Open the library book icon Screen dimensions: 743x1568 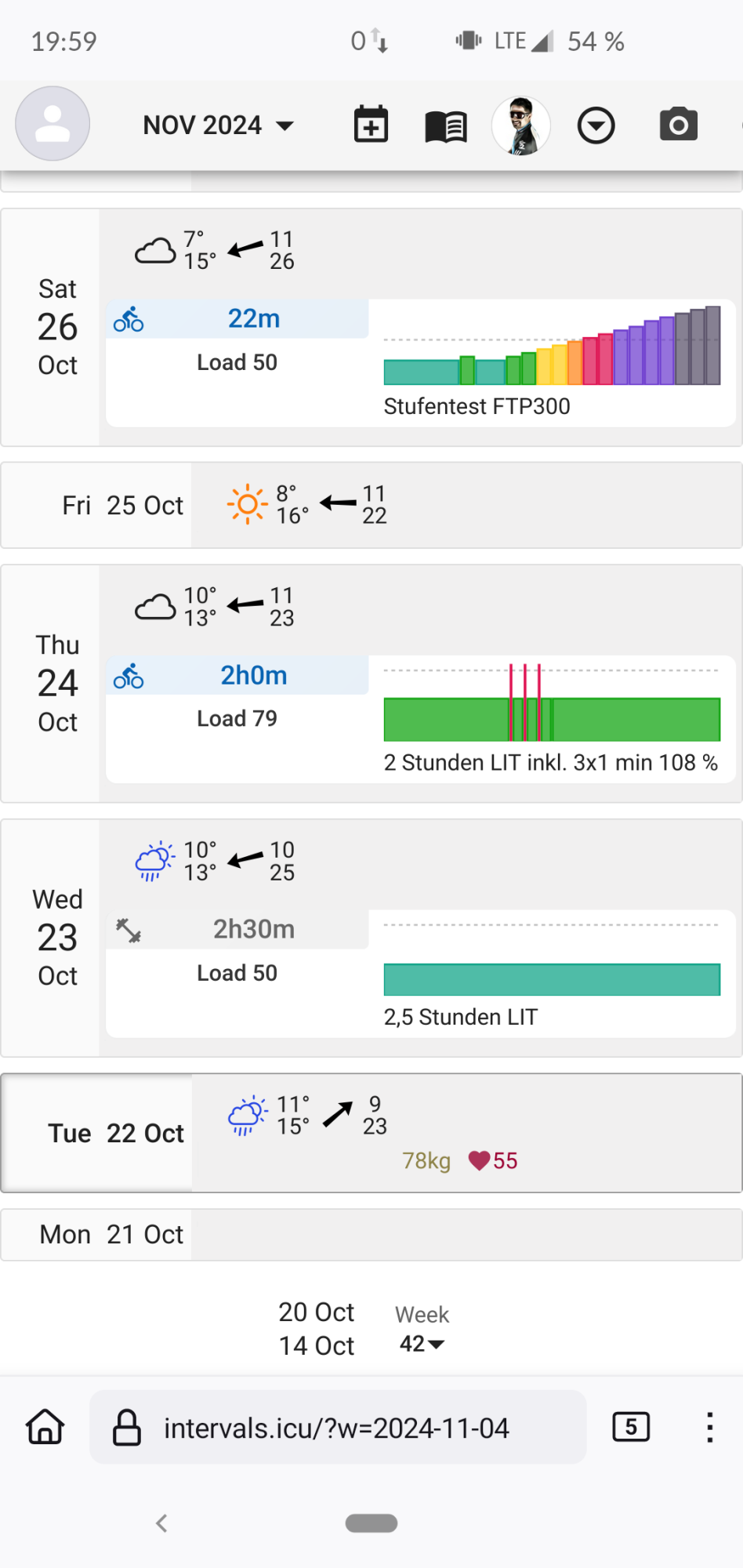click(446, 125)
